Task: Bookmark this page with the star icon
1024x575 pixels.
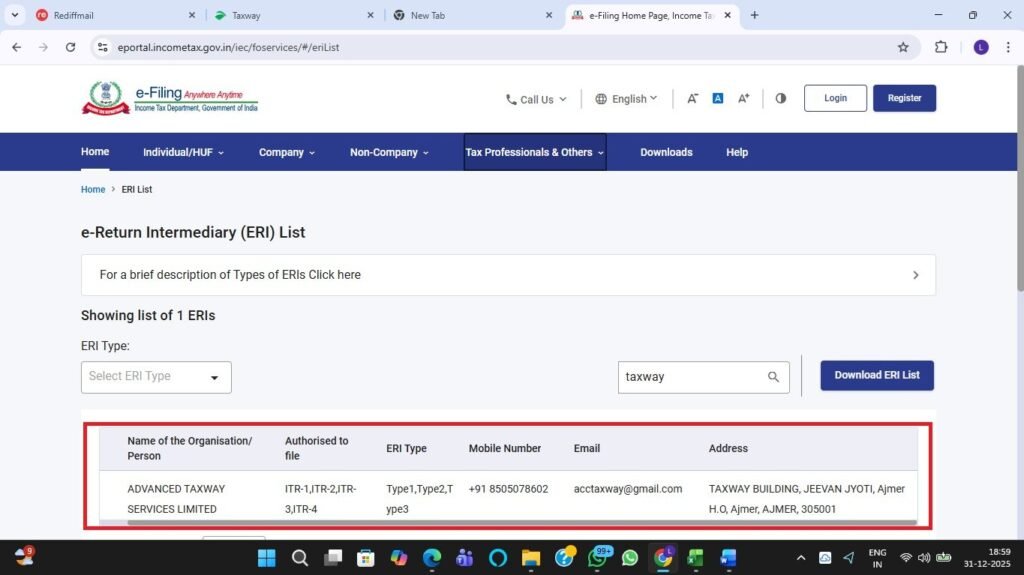Action: [903, 47]
